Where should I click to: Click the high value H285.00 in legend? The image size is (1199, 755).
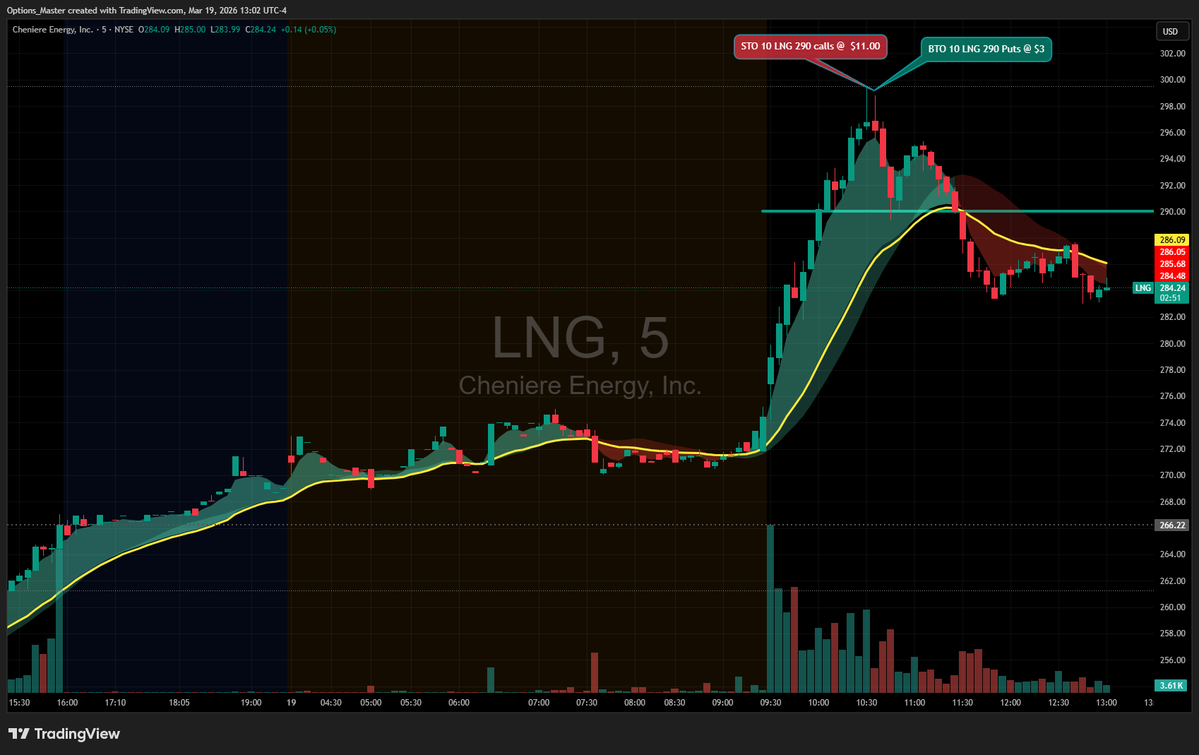coord(190,30)
